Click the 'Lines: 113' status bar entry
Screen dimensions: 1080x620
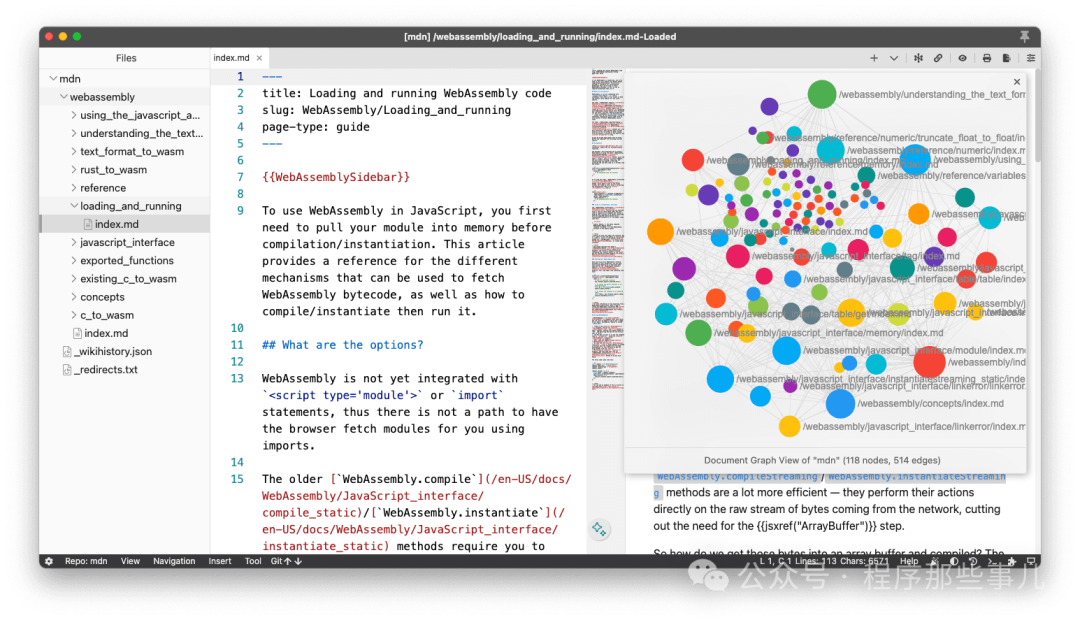tap(816, 561)
